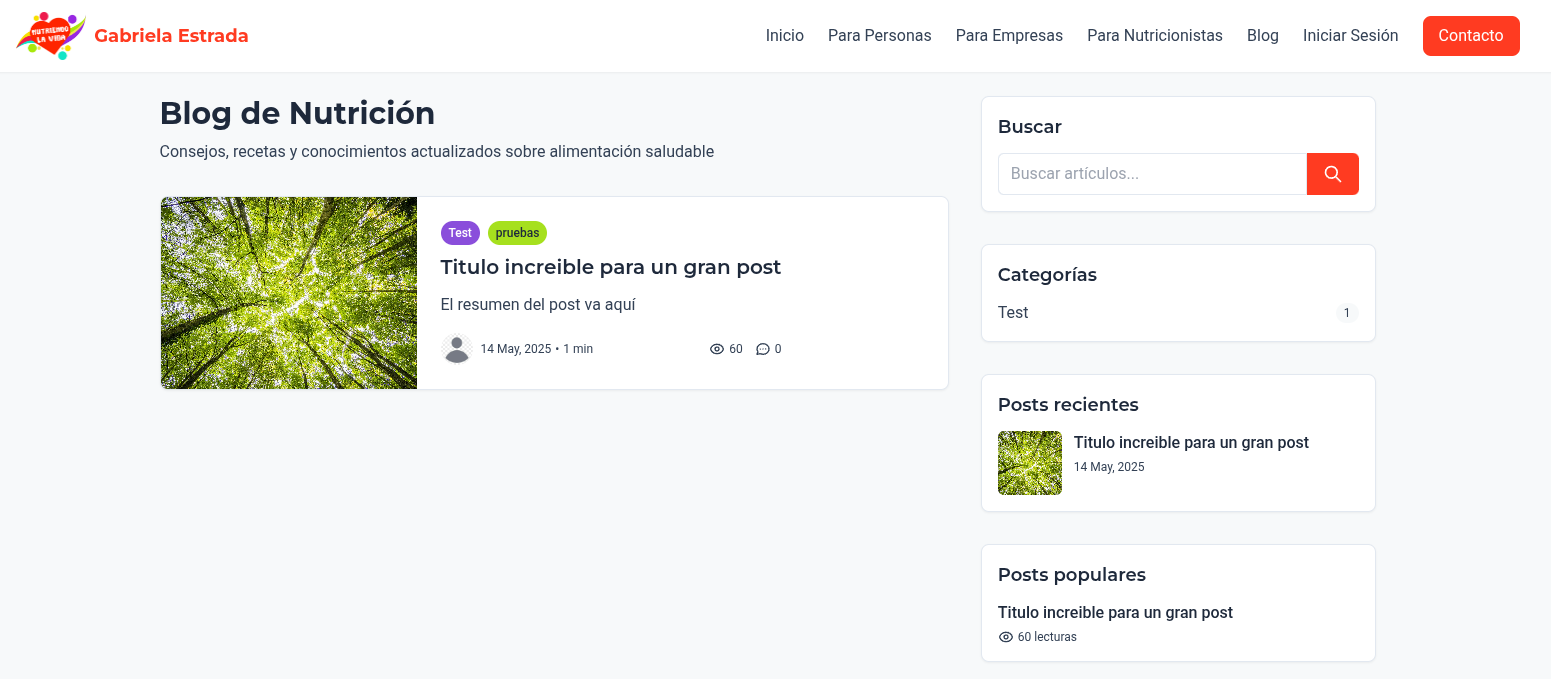Image resolution: width=1551 pixels, height=679 pixels.
Task: Focus the Buscar artículos search field
Action: pyautogui.click(x=1152, y=174)
